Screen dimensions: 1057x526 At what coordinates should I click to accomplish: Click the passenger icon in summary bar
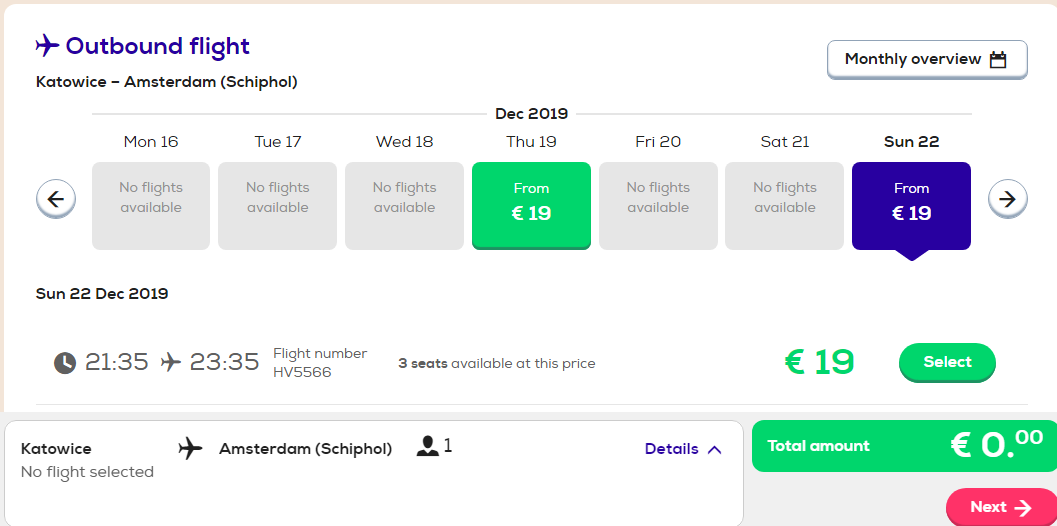tap(428, 446)
